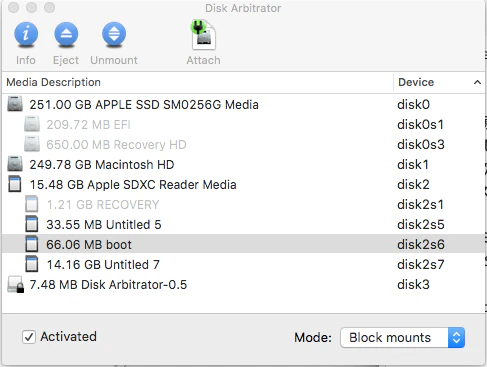
Task: Click the Eject toolbar icon
Action: point(66,34)
